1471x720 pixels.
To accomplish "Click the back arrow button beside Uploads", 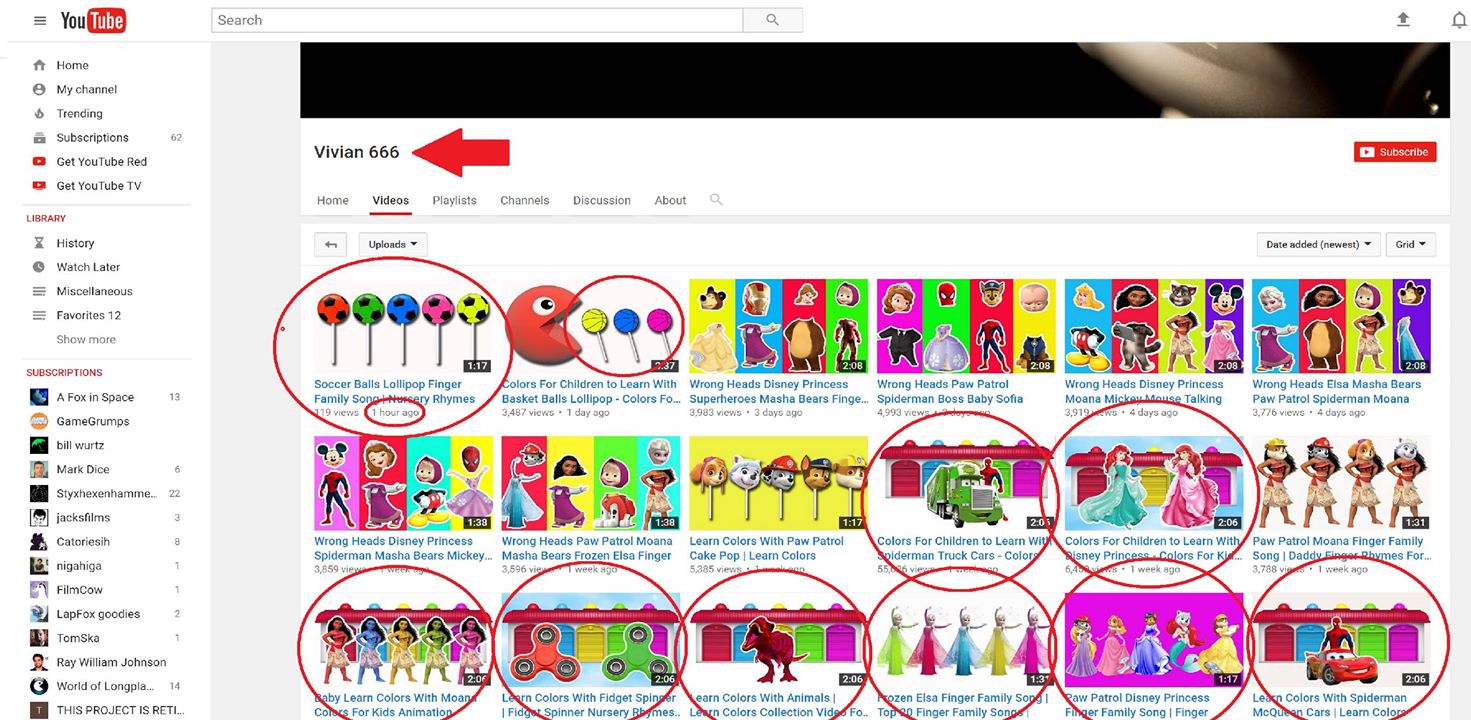I will pyautogui.click(x=330, y=244).
